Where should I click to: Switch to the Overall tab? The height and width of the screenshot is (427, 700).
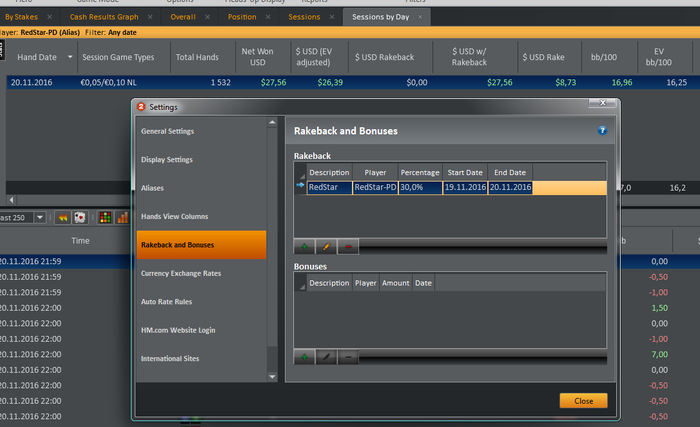click(x=183, y=17)
